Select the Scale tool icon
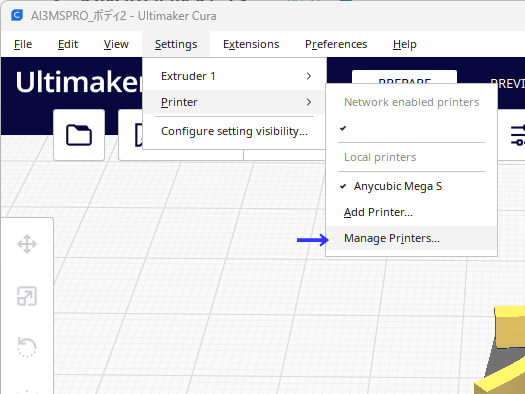The height and width of the screenshot is (394, 525). [x=27, y=296]
